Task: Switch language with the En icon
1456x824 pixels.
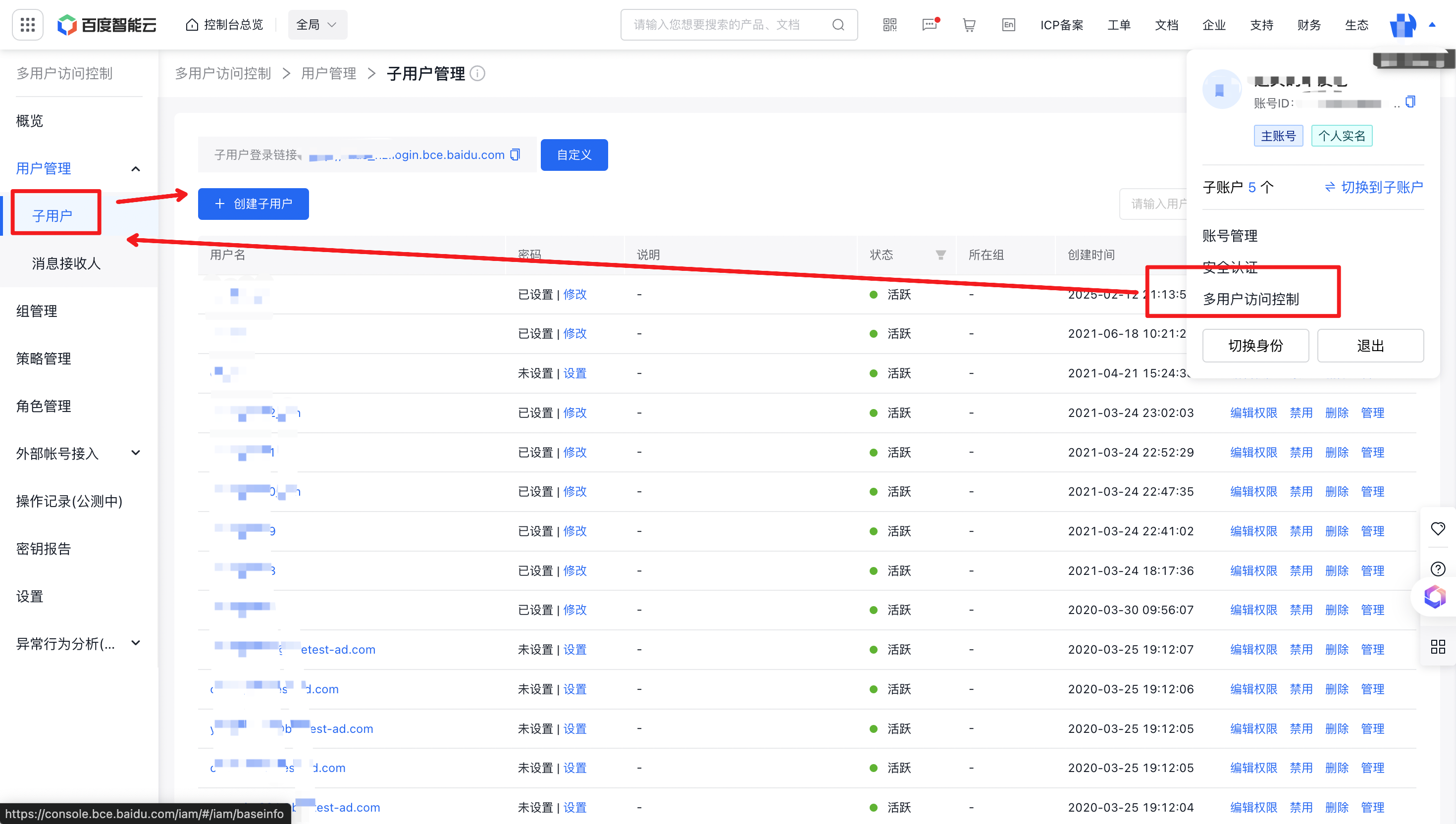Action: click(x=1008, y=24)
